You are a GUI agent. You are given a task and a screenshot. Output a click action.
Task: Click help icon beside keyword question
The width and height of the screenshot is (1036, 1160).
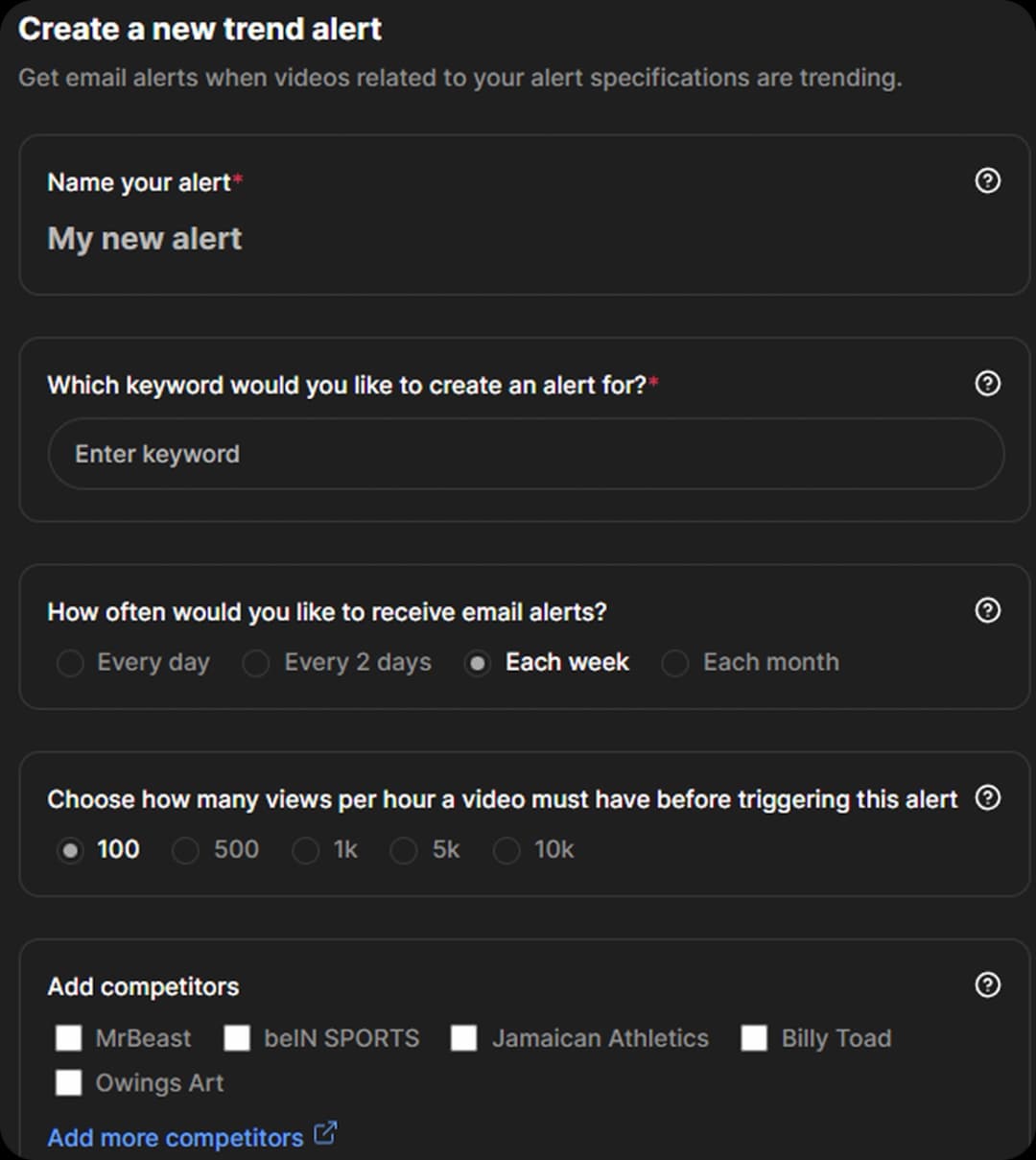click(987, 384)
